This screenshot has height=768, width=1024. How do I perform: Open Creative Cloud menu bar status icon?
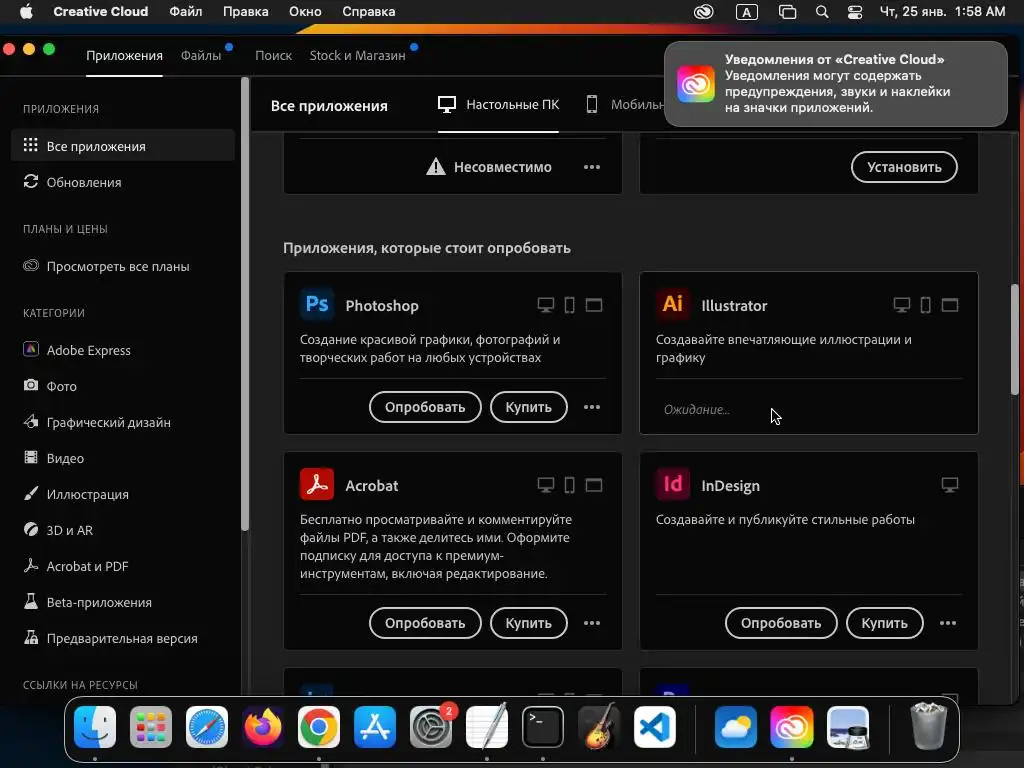click(x=703, y=12)
